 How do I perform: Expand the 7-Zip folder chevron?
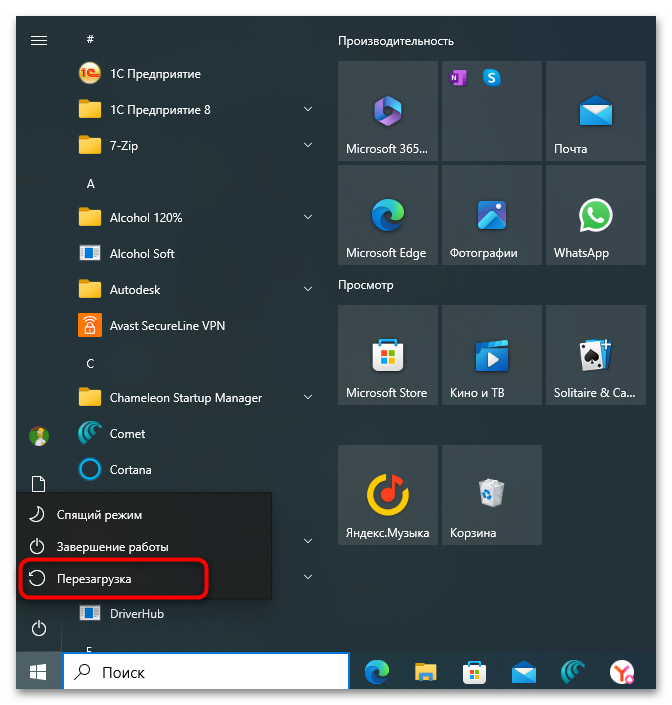[x=308, y=145]
